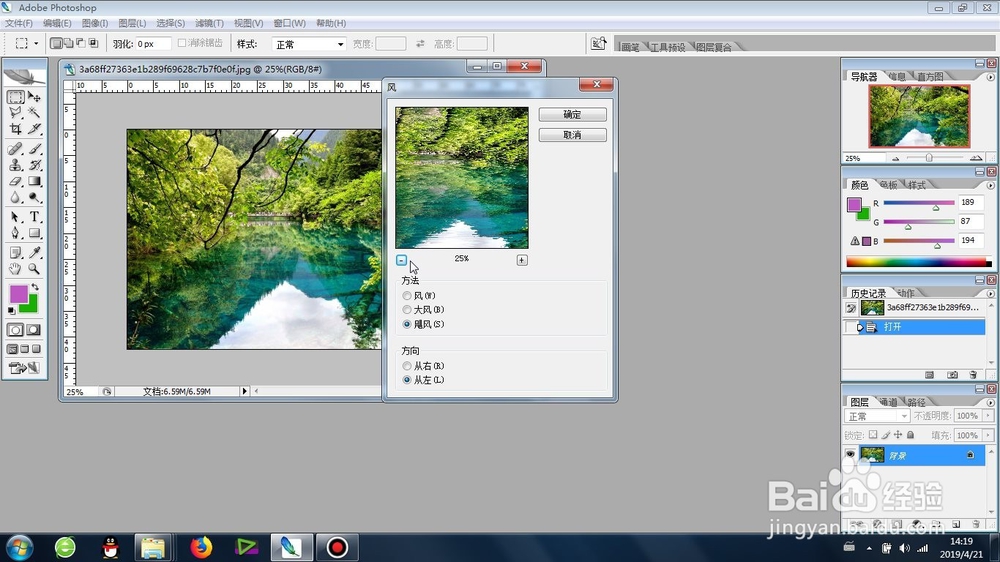Create new snapshot in History panel
The width and height of the screenshot is (1000, 562).
(x=952, y=375)
